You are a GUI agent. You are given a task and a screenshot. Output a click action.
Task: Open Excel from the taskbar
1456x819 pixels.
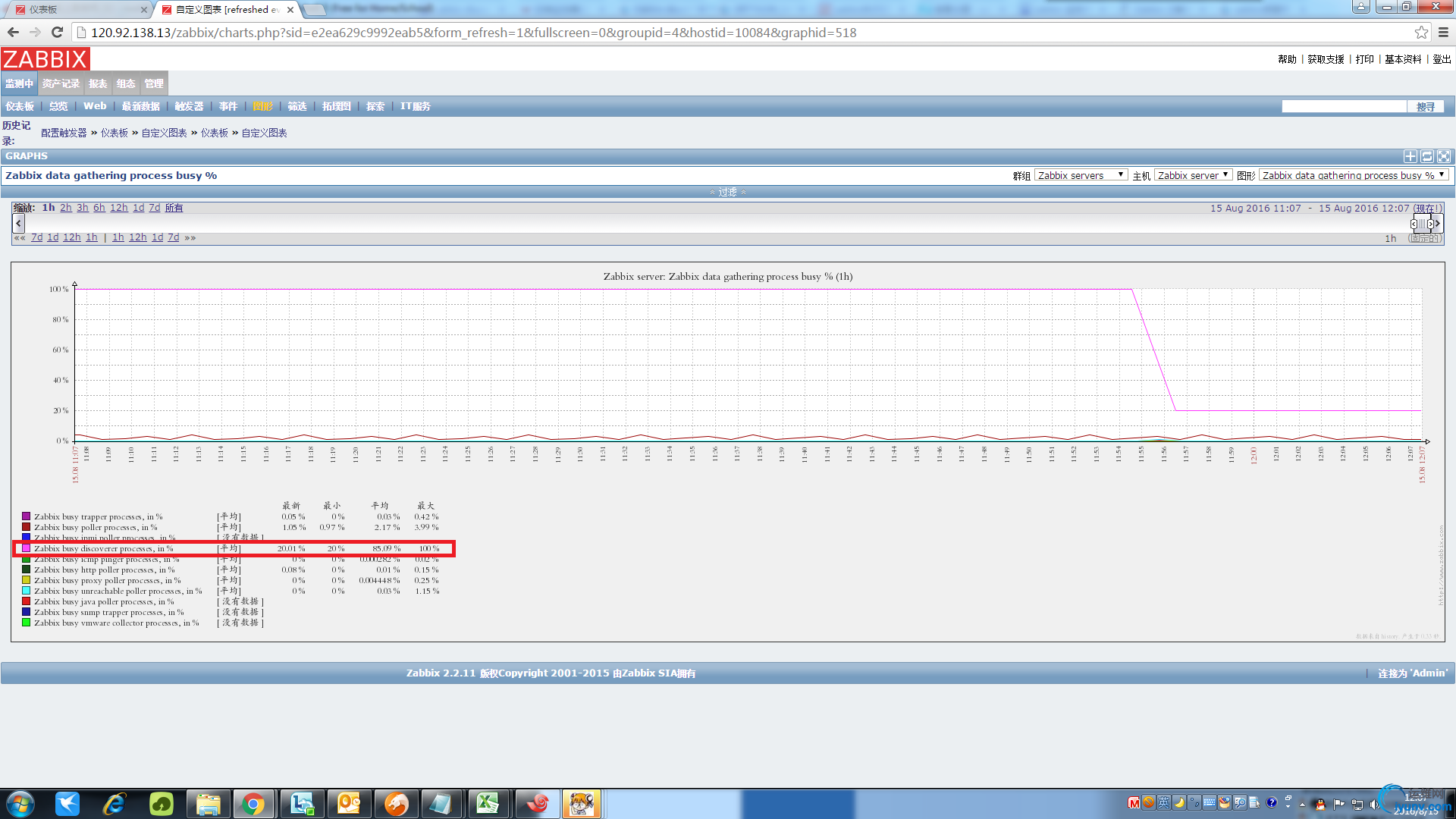pyautogui.click(x=488, y=803)
